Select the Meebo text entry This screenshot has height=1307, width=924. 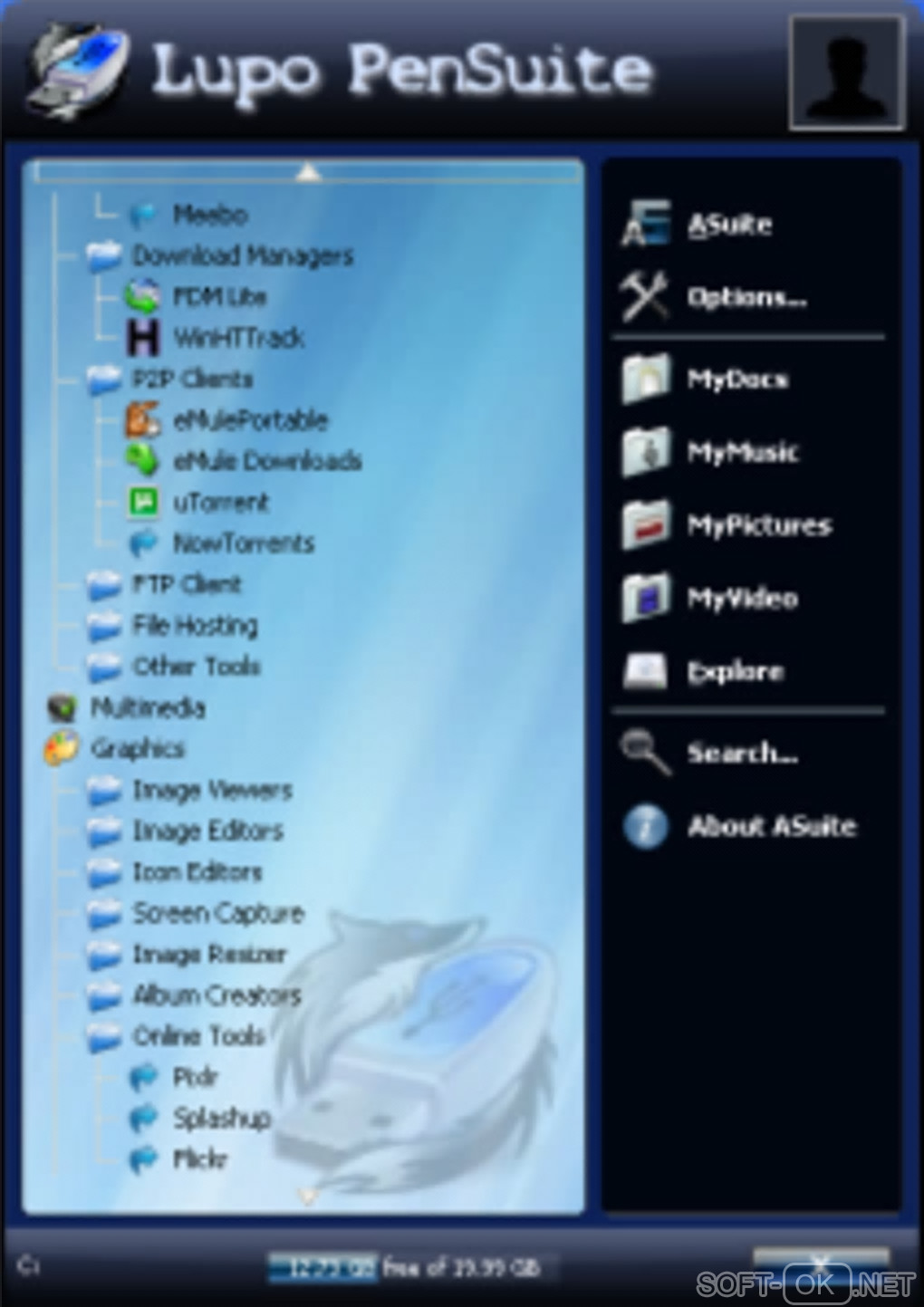[210, 215]
